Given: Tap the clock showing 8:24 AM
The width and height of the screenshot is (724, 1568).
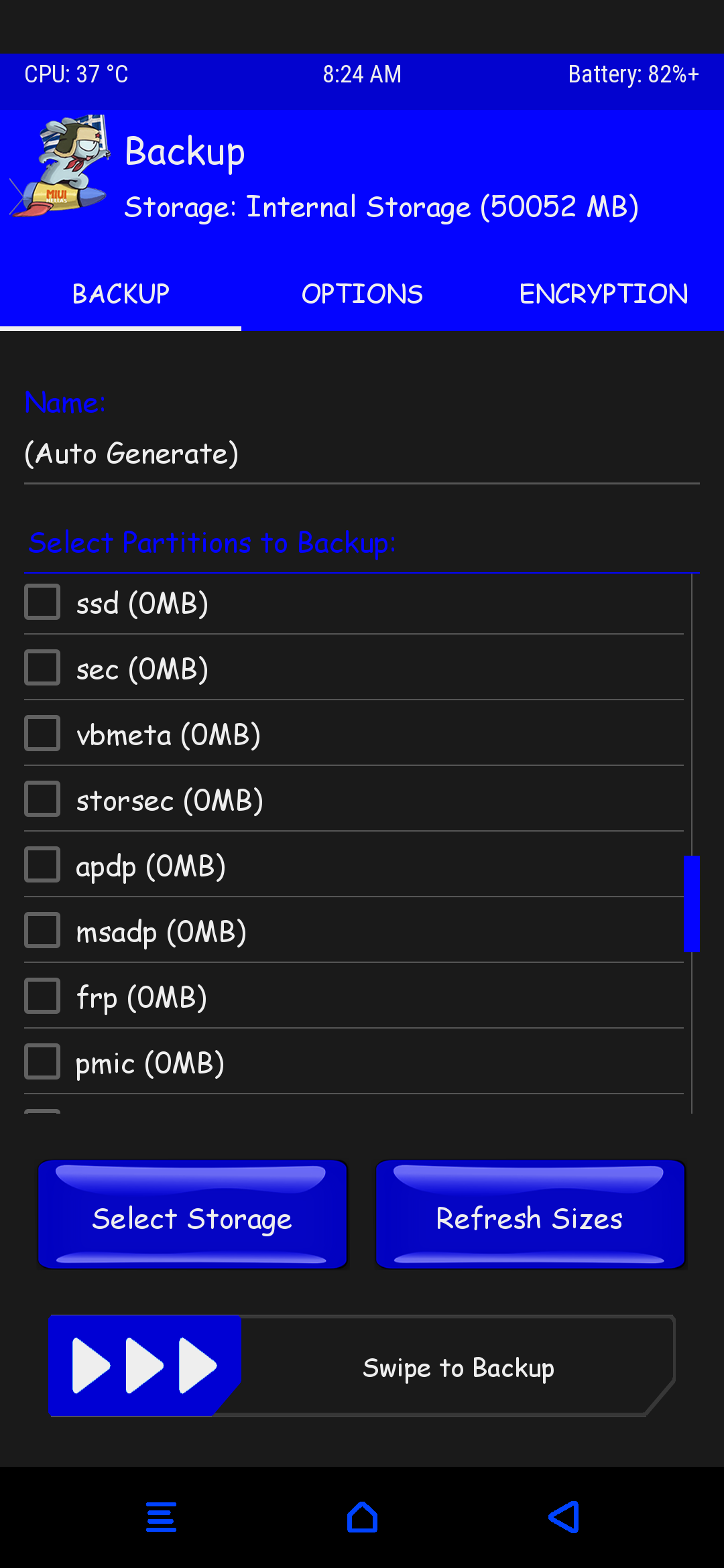Looking at the screenshot, I should pyautogui.click(x=362, y=74).
